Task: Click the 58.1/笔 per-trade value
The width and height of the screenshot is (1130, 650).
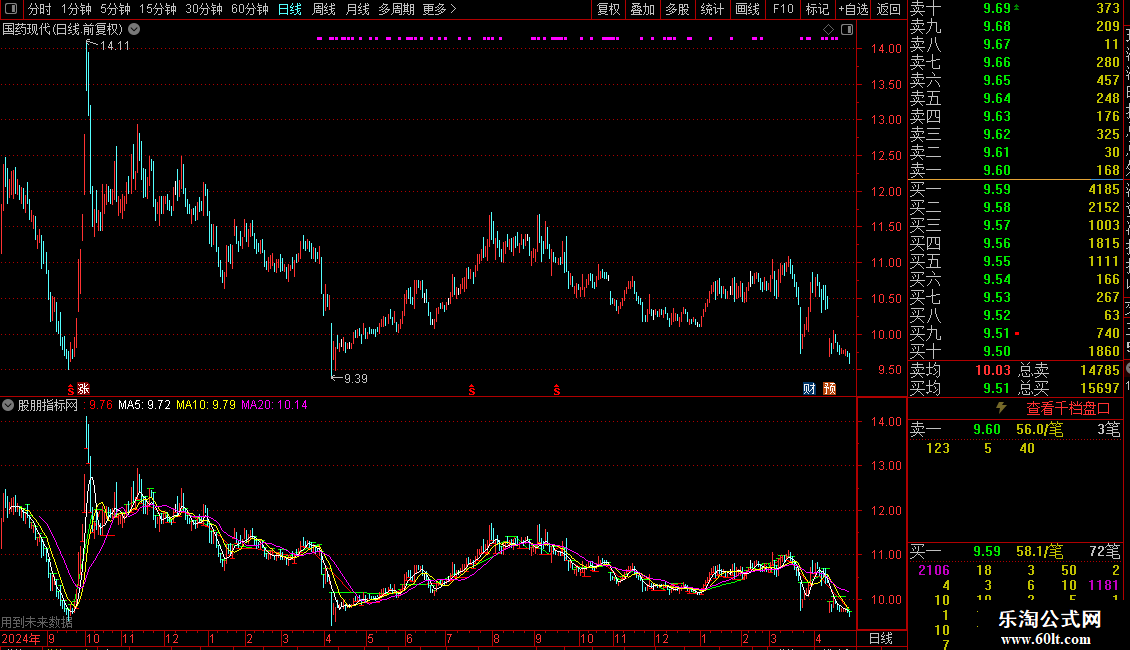Action: pos(1039,551)
